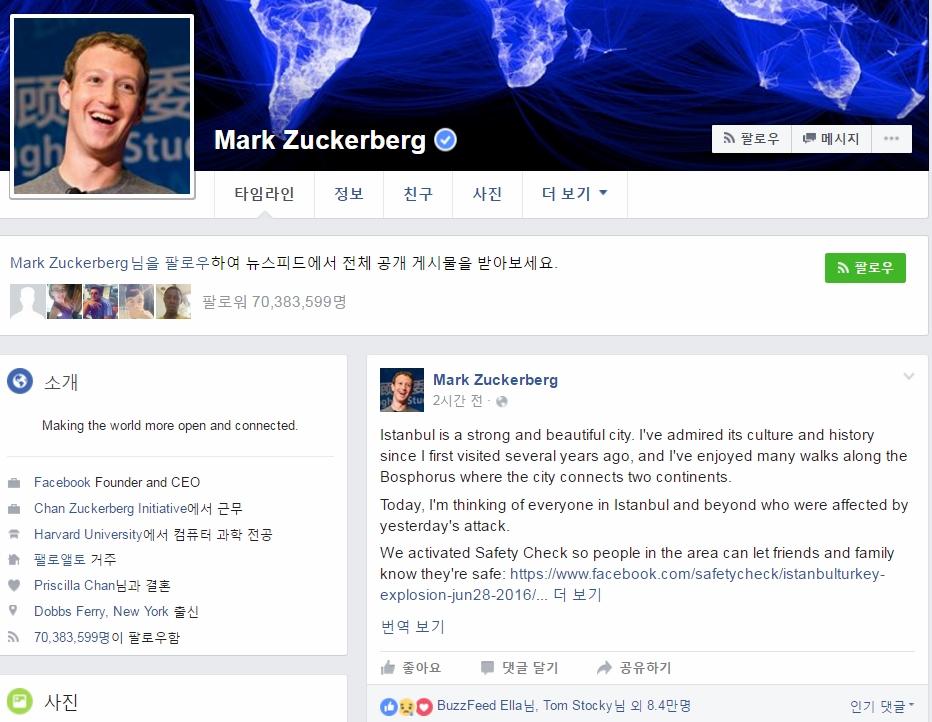Click the thumbs-up 좋아요 like icon

[x=388, y=667]
